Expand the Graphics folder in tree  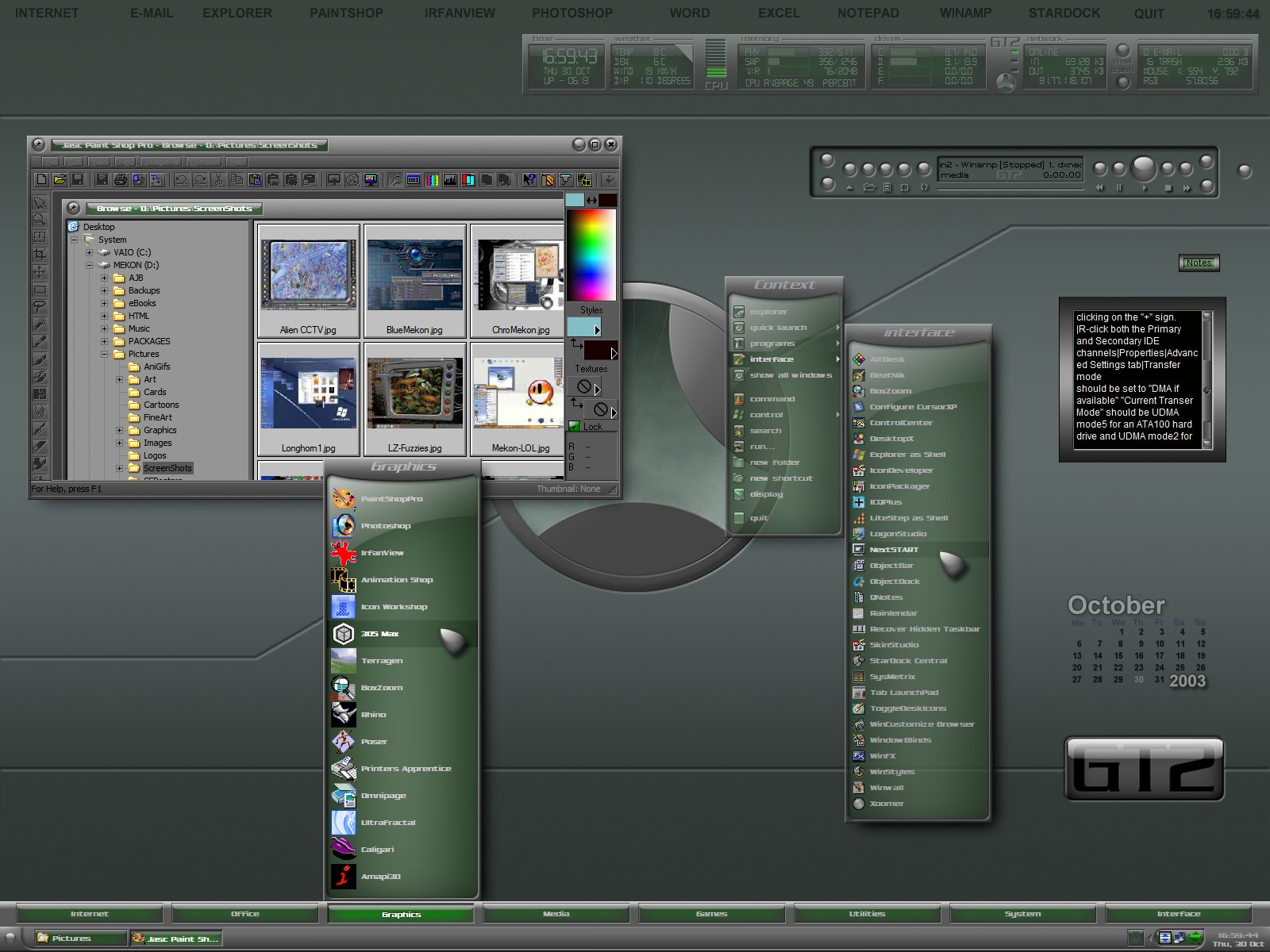click(119, 430)
